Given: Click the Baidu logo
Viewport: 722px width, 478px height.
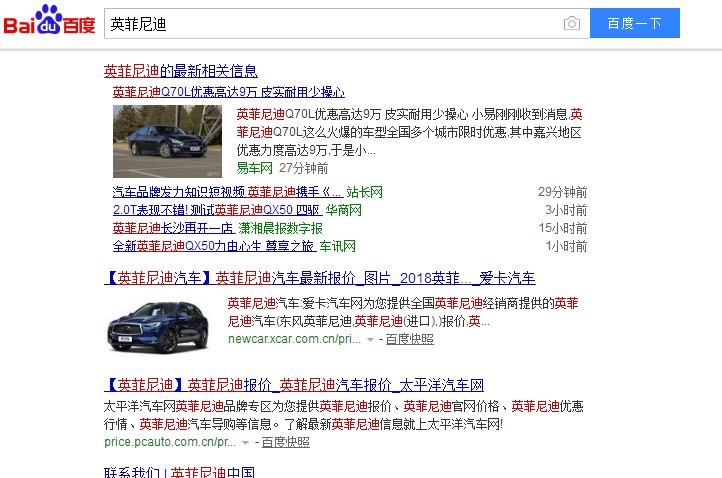Looking at the screenshot, I should tap(49, 20).
